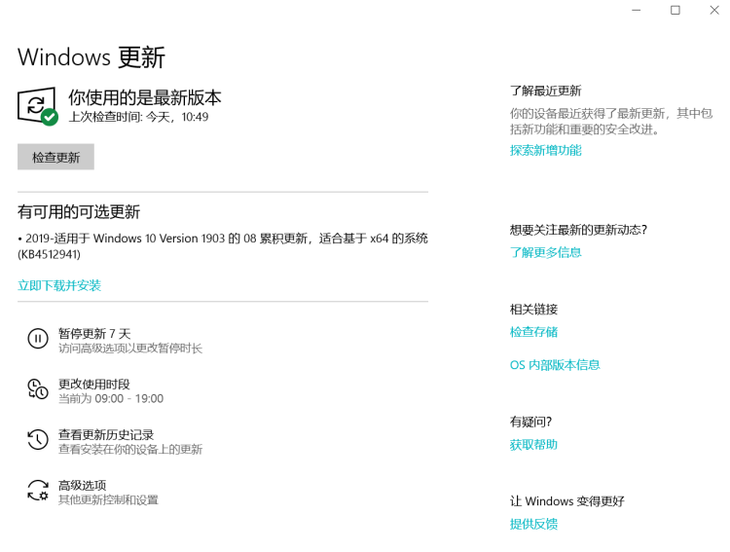Click the history icon beside 查看更新历史记录

pos(38,440)
